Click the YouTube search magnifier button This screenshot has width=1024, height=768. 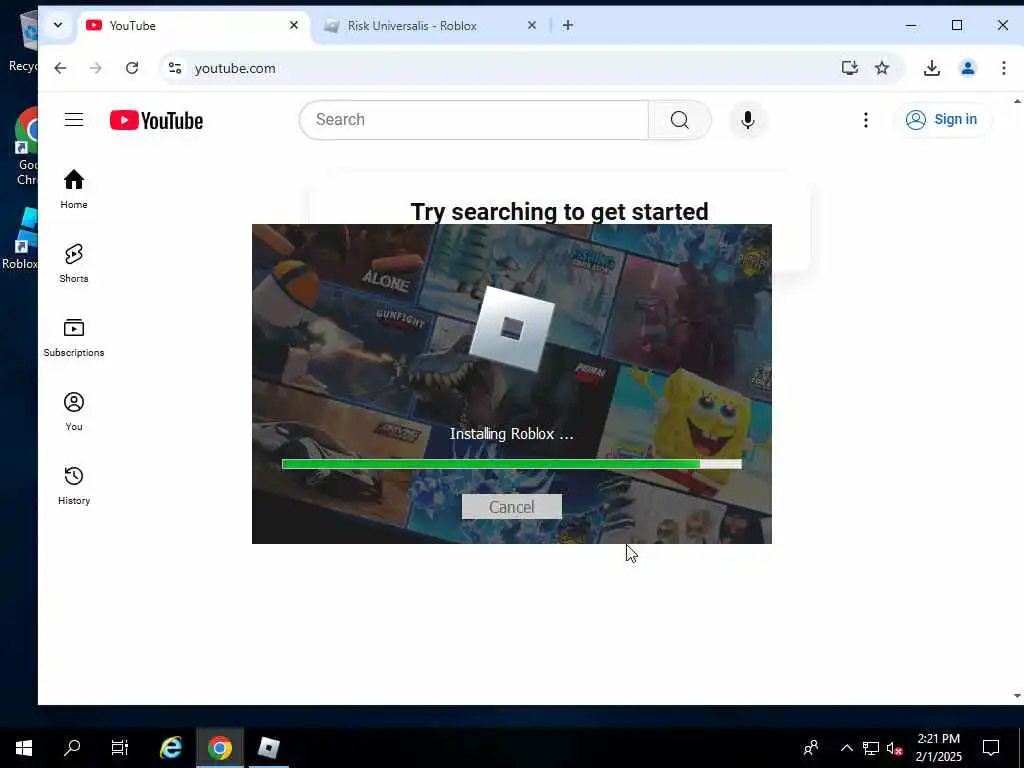tap(680, 120)
